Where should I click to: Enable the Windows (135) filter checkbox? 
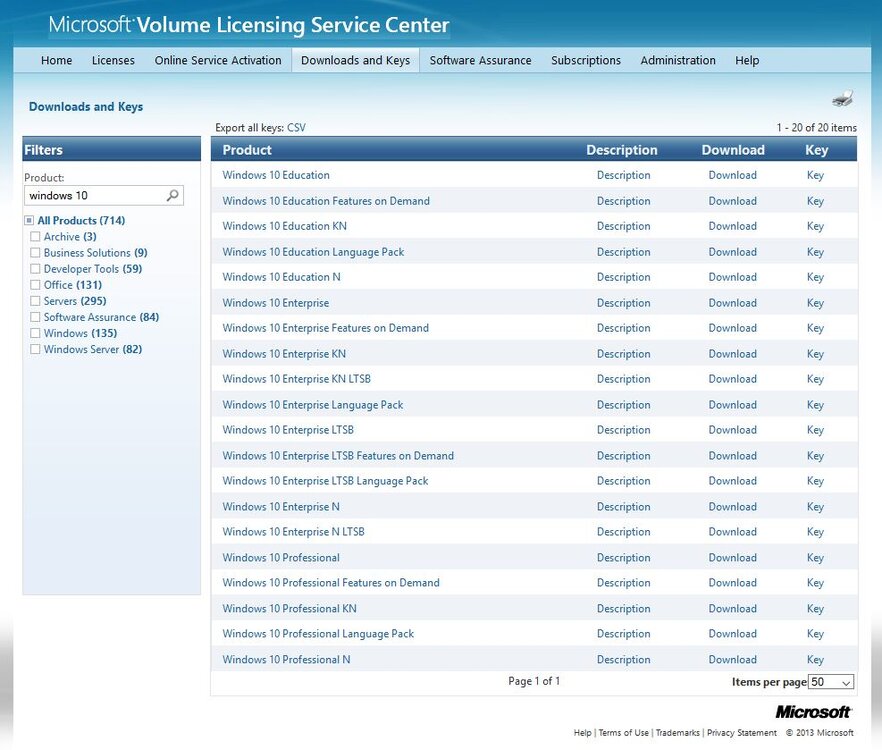[x=35, y=333]
